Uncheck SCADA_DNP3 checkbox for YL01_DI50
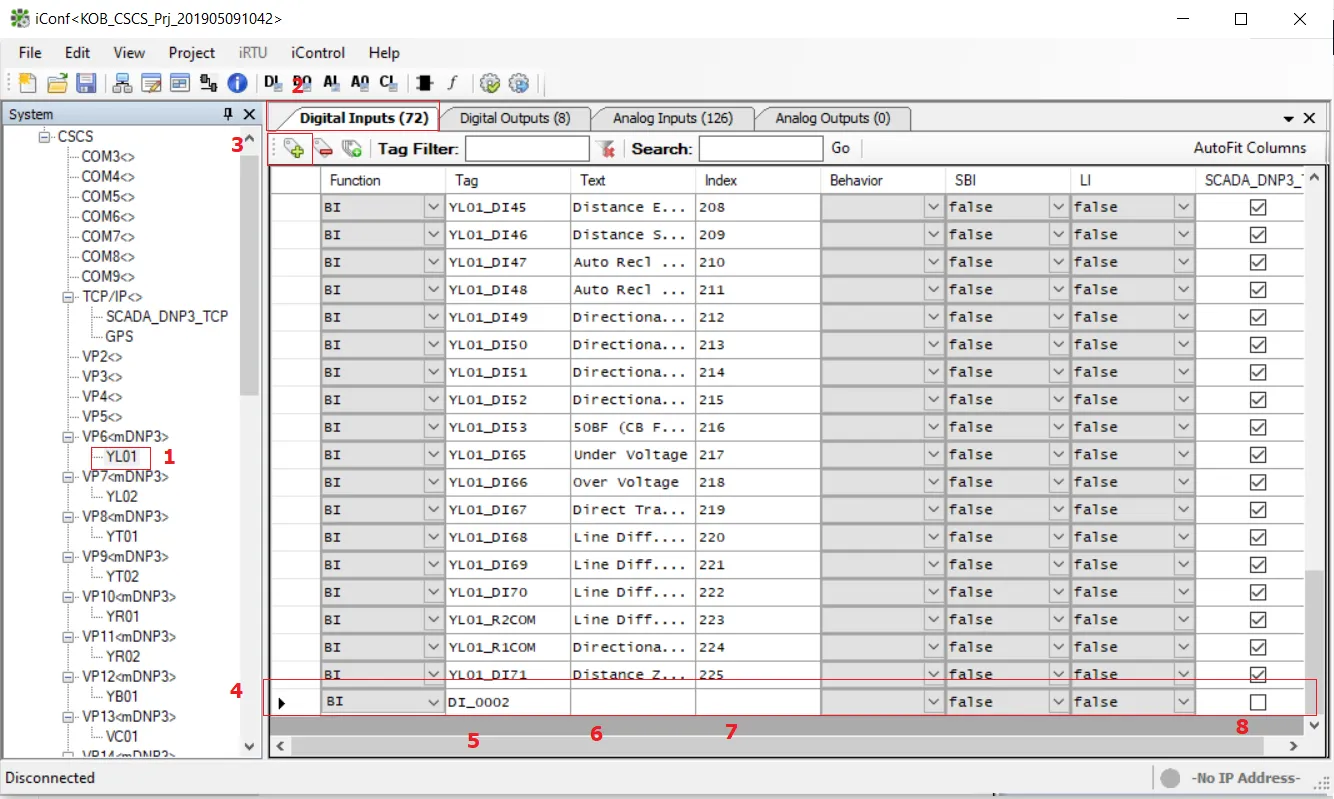Screen dimensions: 1334x799 click(x=1258, y=345)
